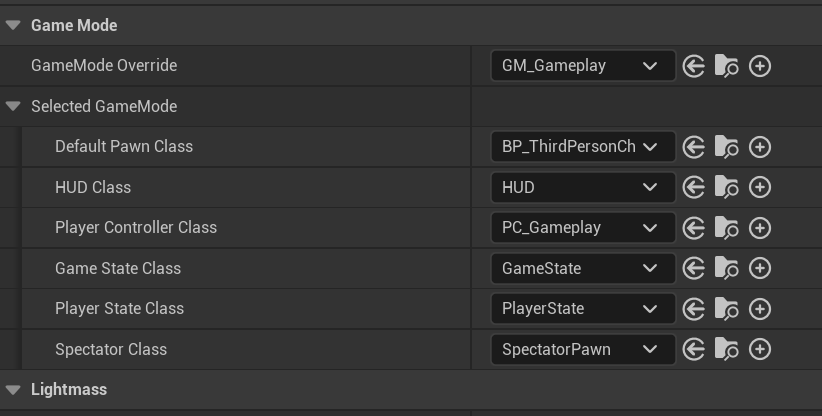Open the PlayerState class dropdown
Screen dimensions: 822x416
(582, 309)
